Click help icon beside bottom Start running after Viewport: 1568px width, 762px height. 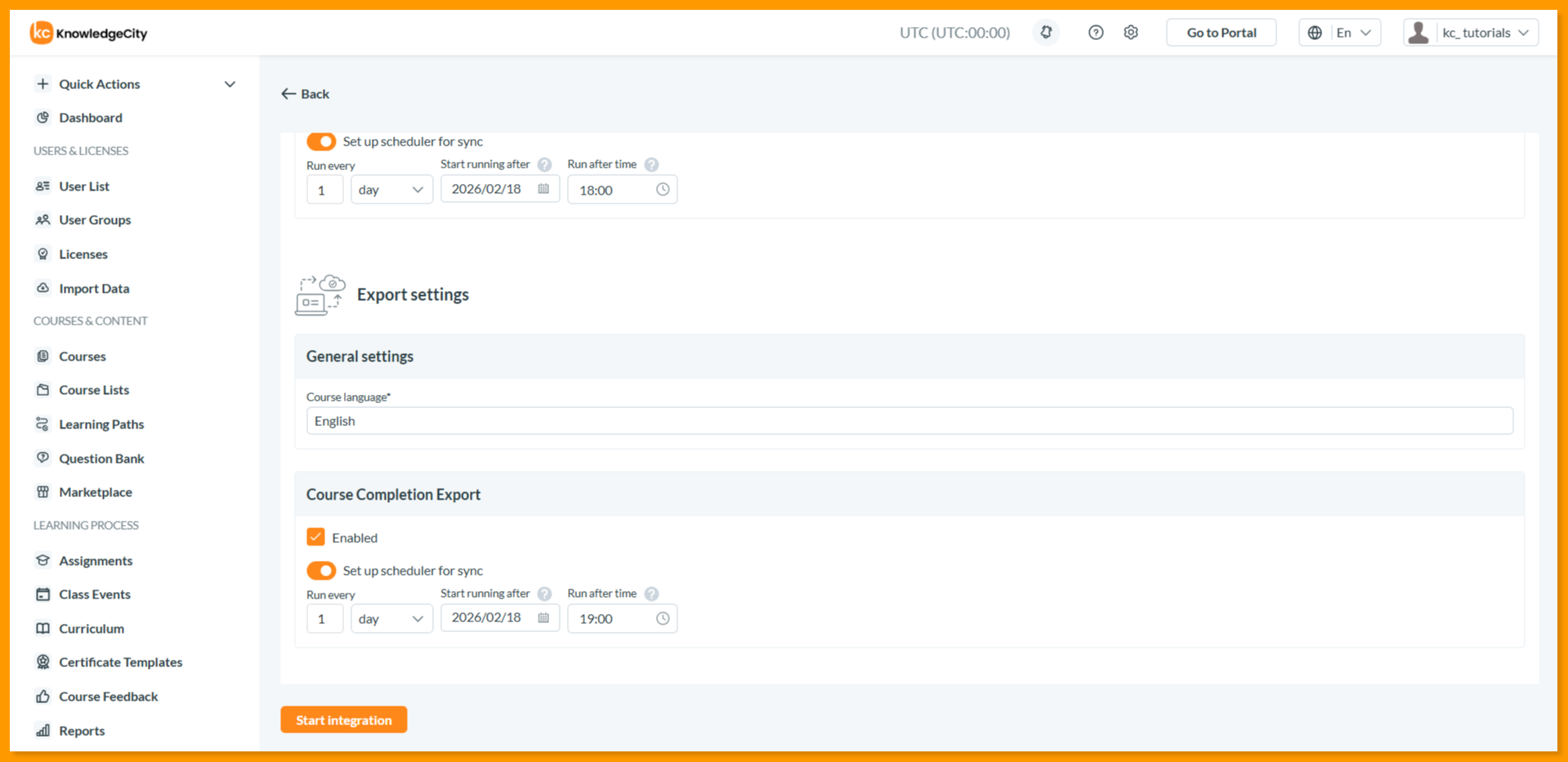tap(544, 594)
